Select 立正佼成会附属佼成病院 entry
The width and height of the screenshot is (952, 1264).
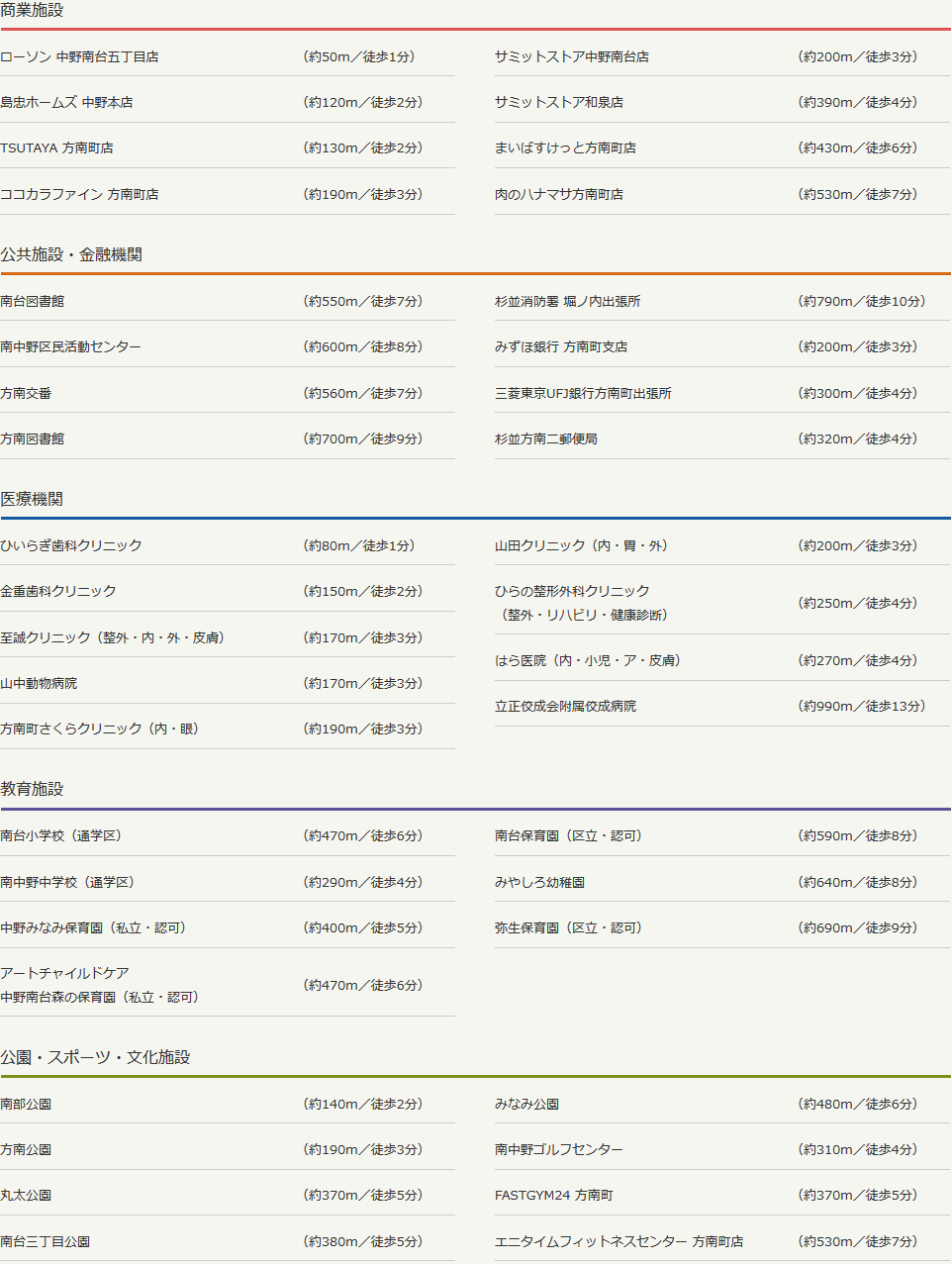tap(566, 706)
